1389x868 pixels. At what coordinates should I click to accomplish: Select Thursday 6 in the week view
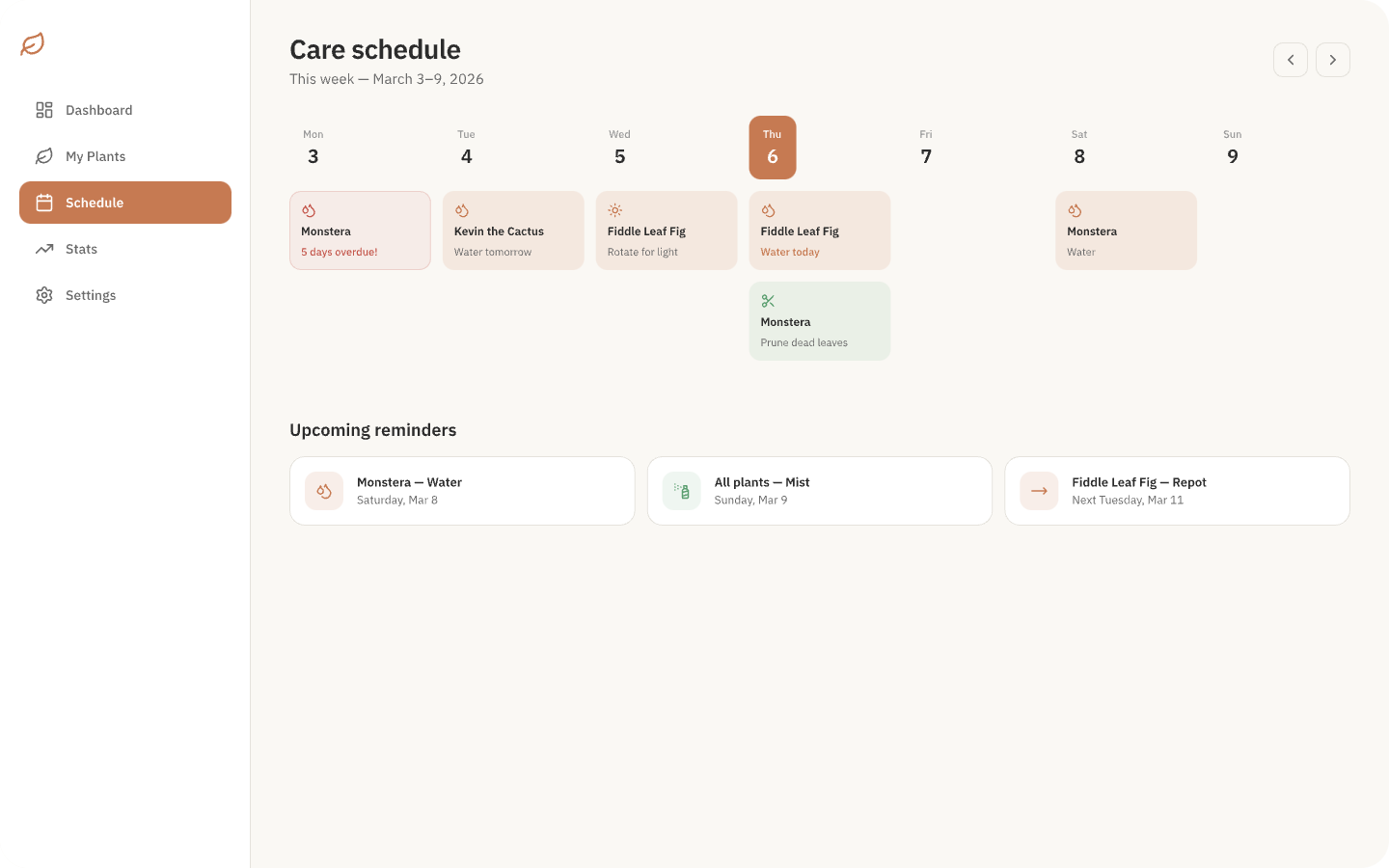(773, 148)
